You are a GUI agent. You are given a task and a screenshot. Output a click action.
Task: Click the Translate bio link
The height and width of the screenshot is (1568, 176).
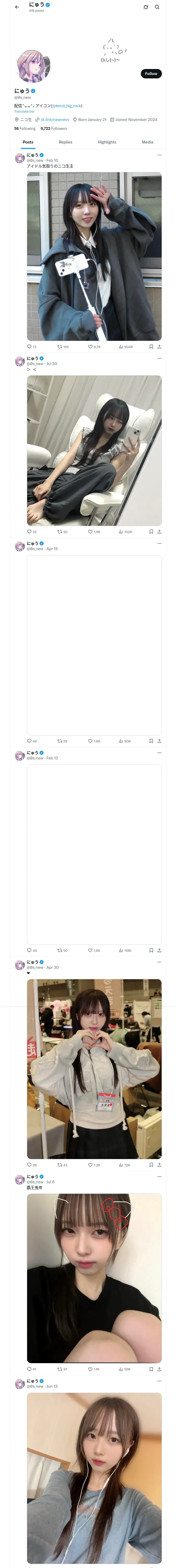[x=24, y=111]
